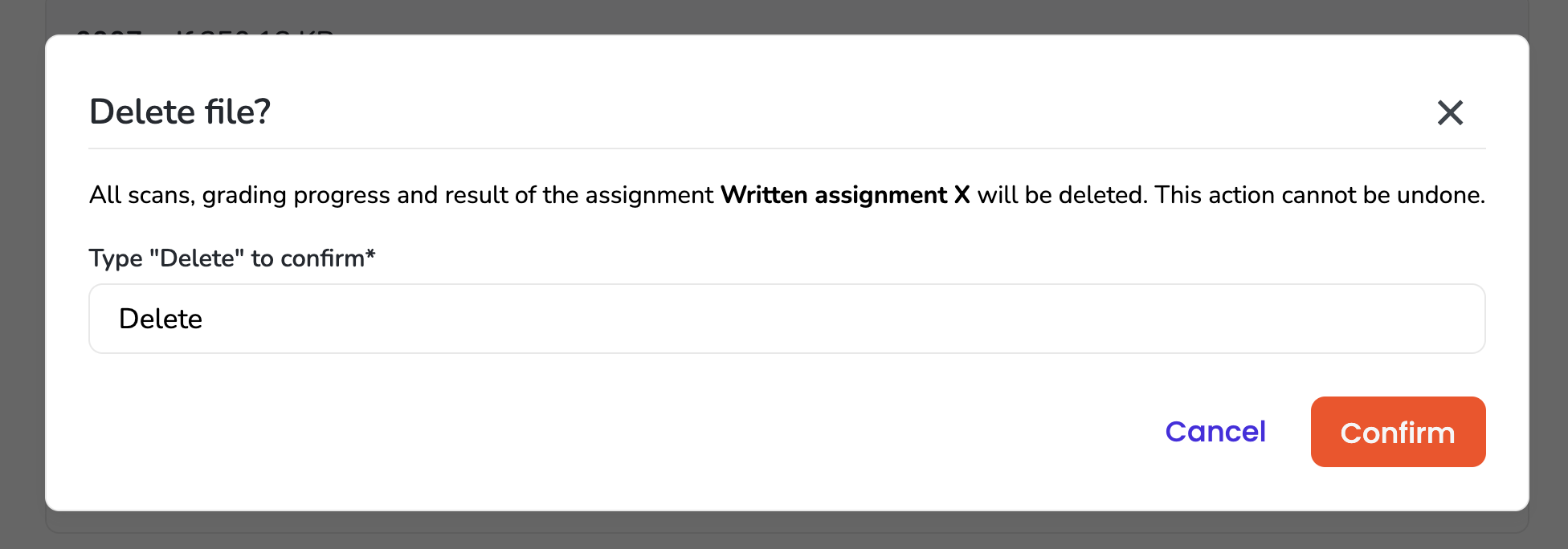Cancel the file deletion
Viewport: 1568px width, 549px height.
tap(1215, 432)
